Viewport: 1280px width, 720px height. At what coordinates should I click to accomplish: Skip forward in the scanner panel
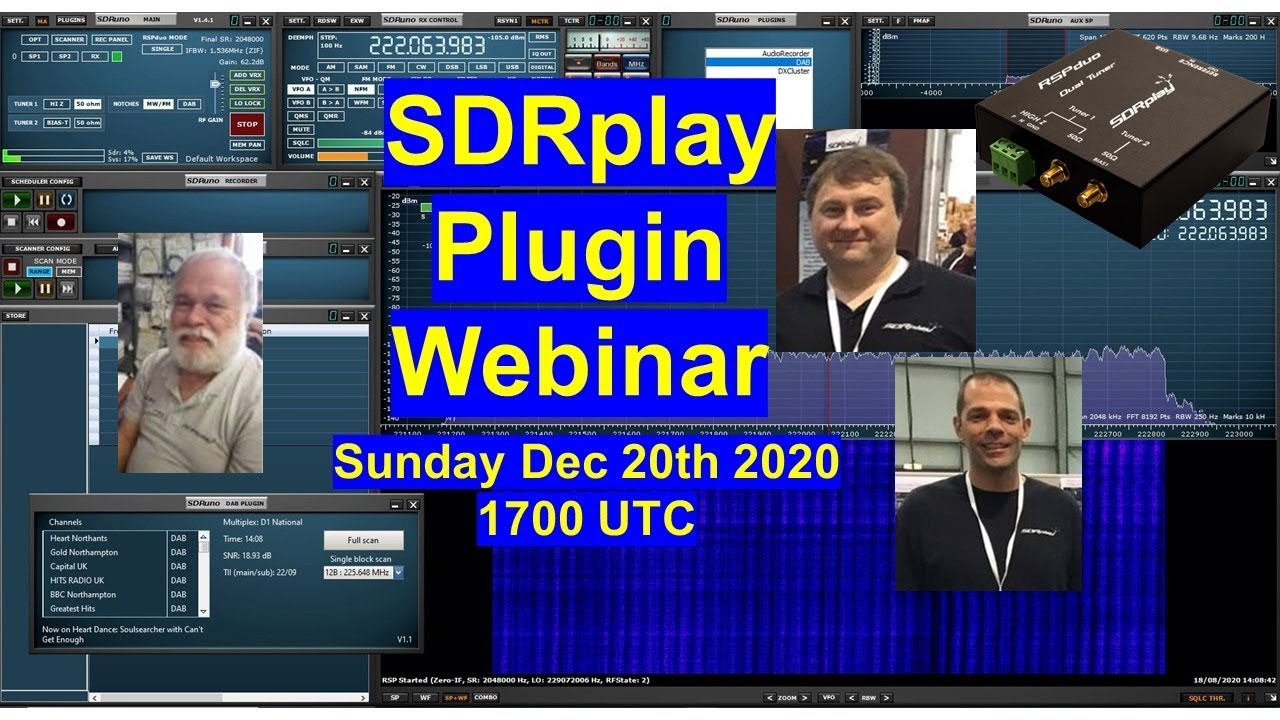67,289
